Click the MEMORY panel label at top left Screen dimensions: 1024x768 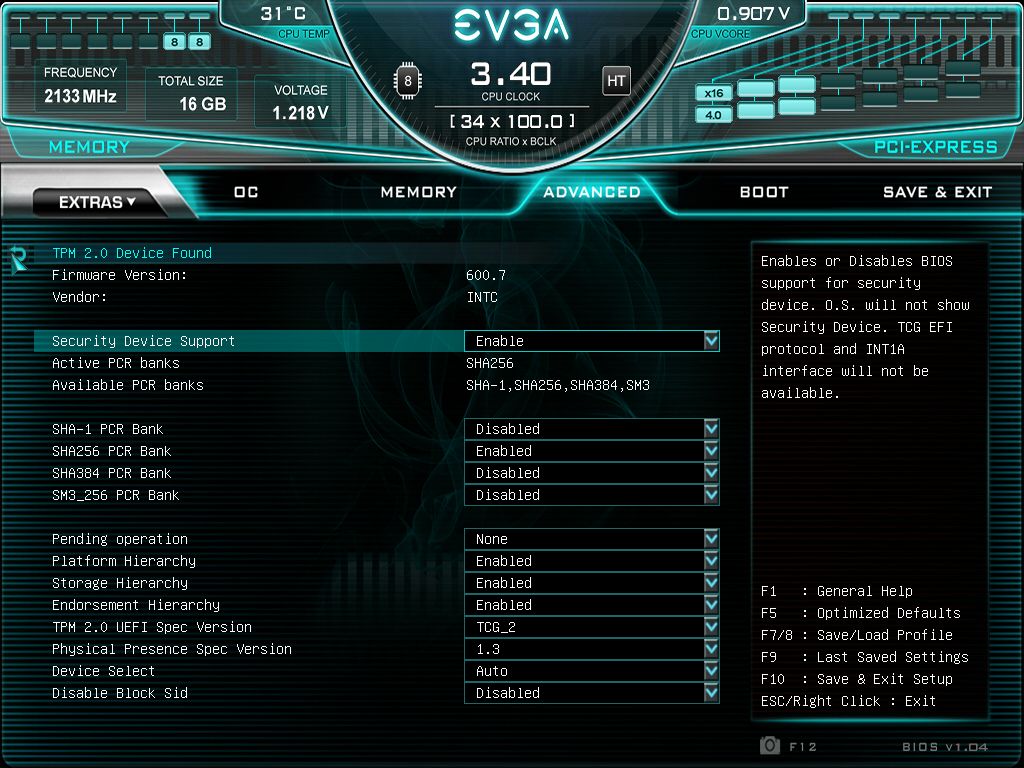click(89, 147)
